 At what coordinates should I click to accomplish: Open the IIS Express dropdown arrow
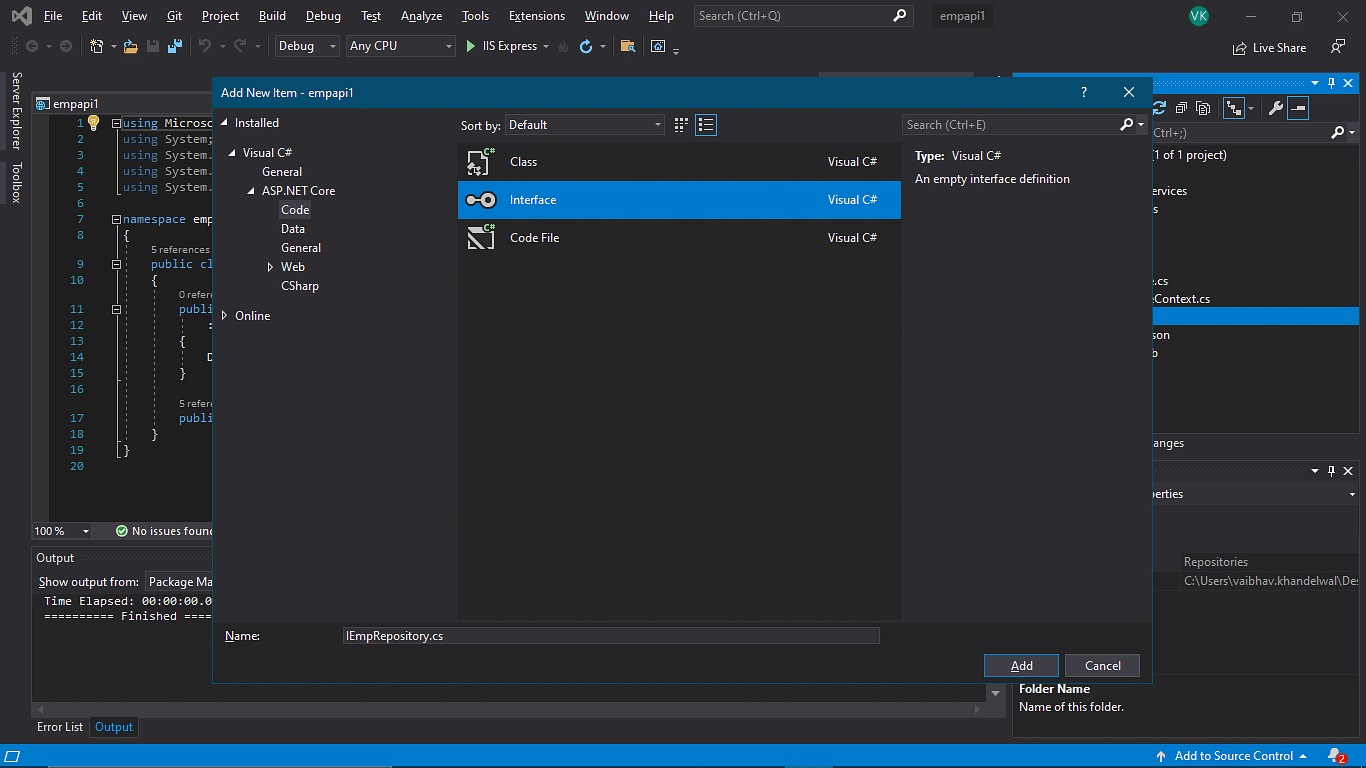tap(546, 46)
